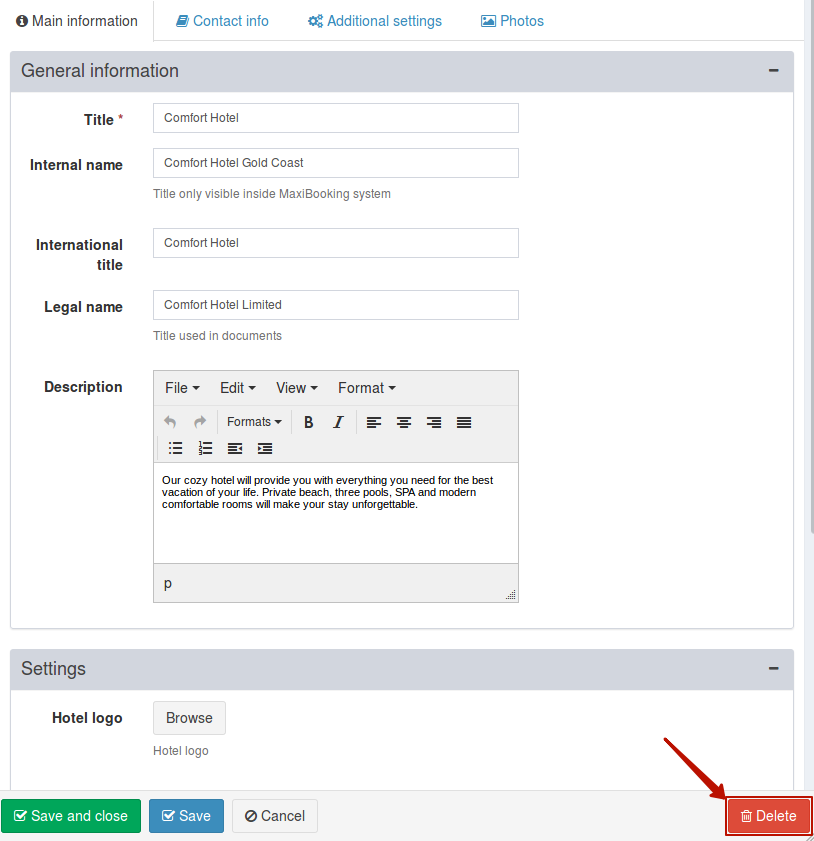Viewport: 814px width, 841px height.
Task: Apply bold formatting to description text
Action: [x=308, y=422]
